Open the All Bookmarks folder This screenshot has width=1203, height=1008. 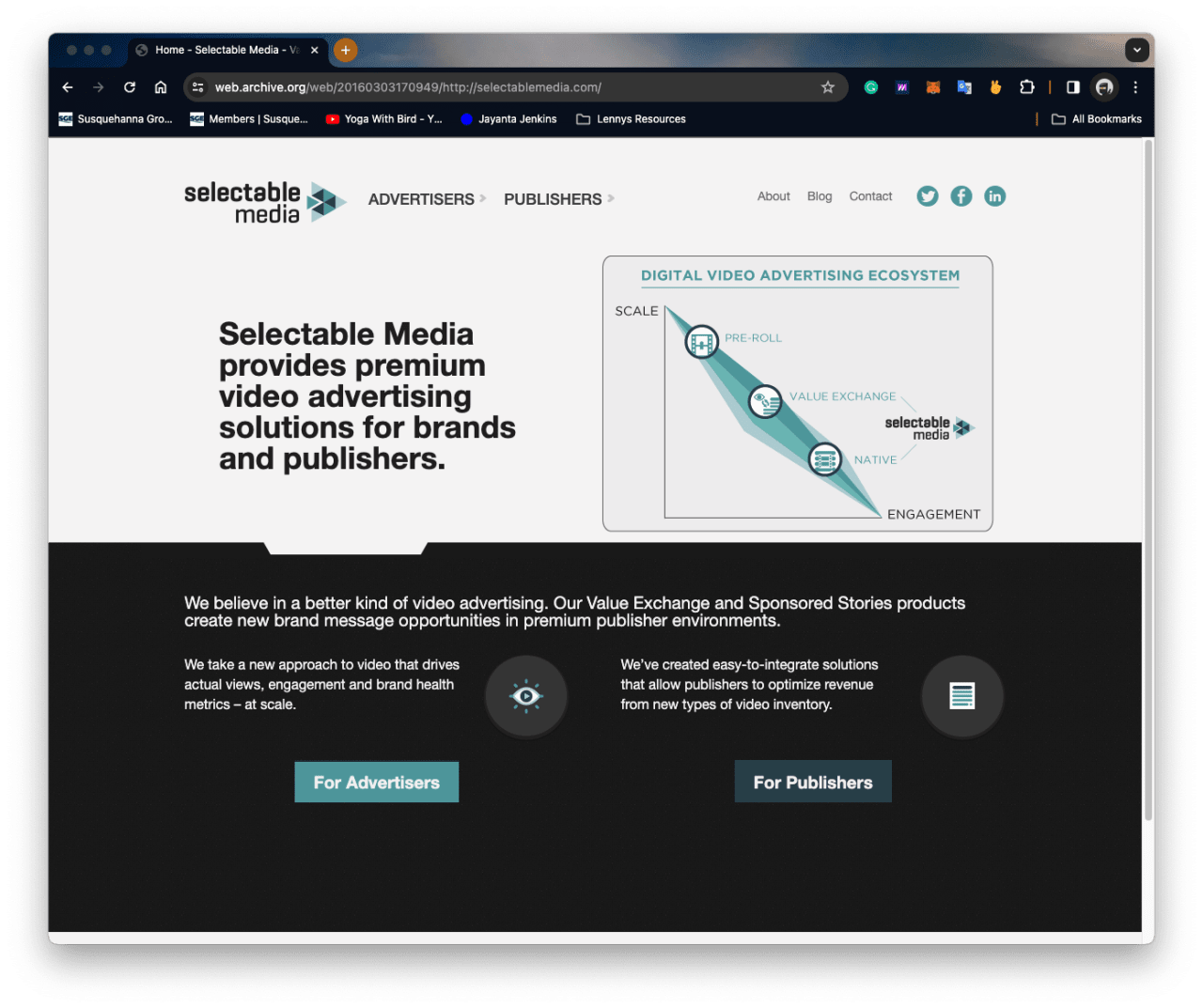coord(1096,119)
